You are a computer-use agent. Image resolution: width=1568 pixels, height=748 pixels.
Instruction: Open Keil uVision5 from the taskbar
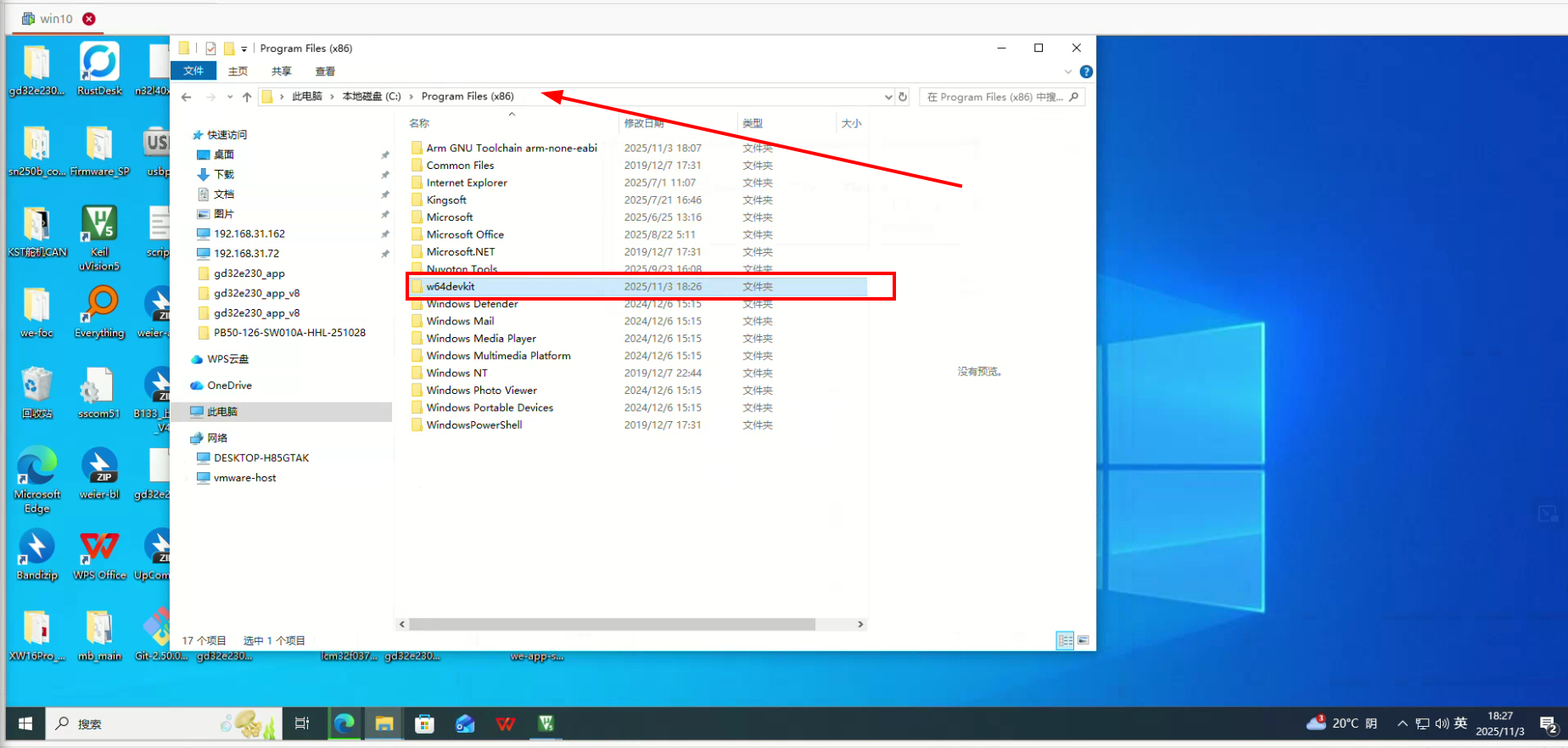click(546, 723)
